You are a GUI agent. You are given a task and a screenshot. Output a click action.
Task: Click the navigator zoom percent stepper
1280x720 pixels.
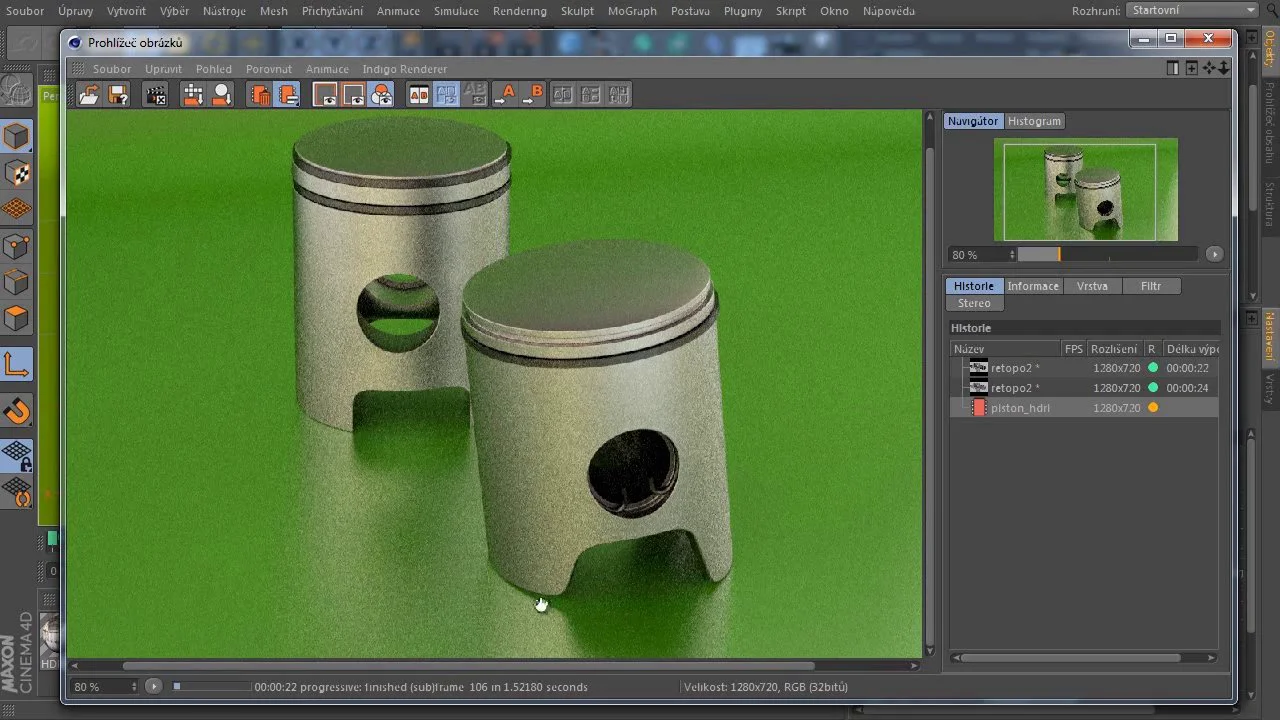tap(1012, 255)
